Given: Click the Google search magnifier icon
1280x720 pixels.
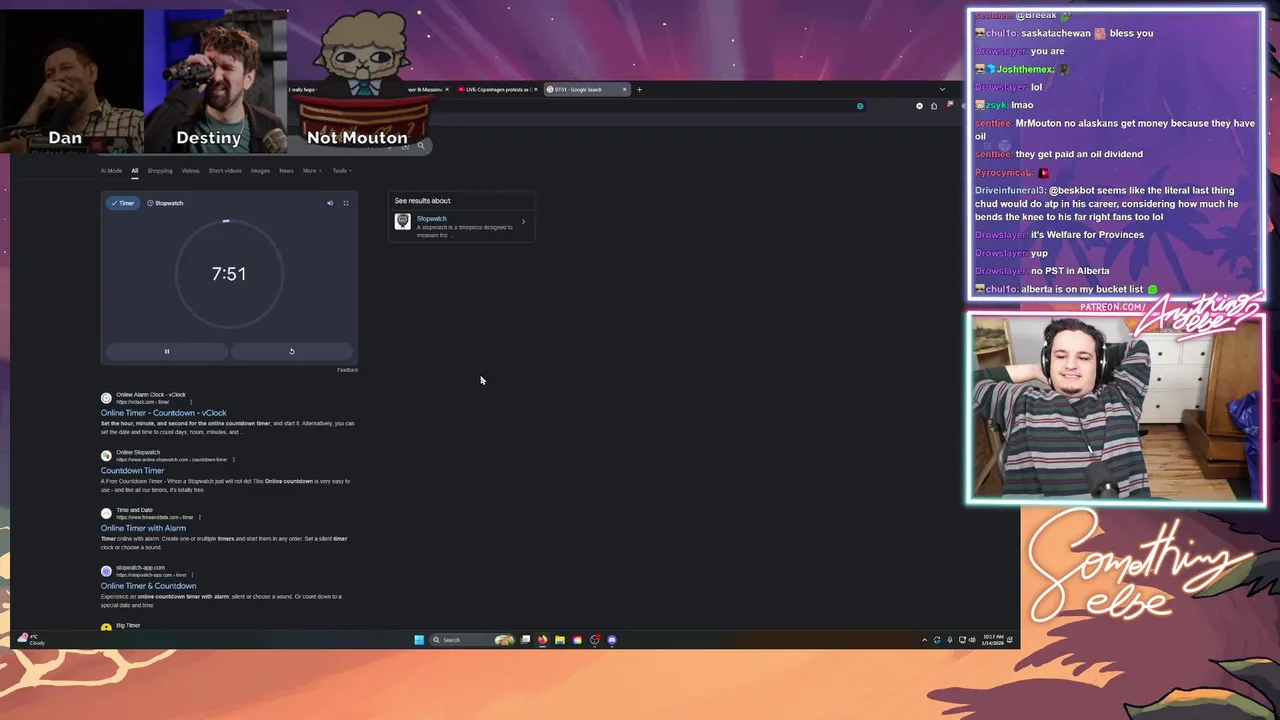Looking at the screenshot, I should point(421,146).
